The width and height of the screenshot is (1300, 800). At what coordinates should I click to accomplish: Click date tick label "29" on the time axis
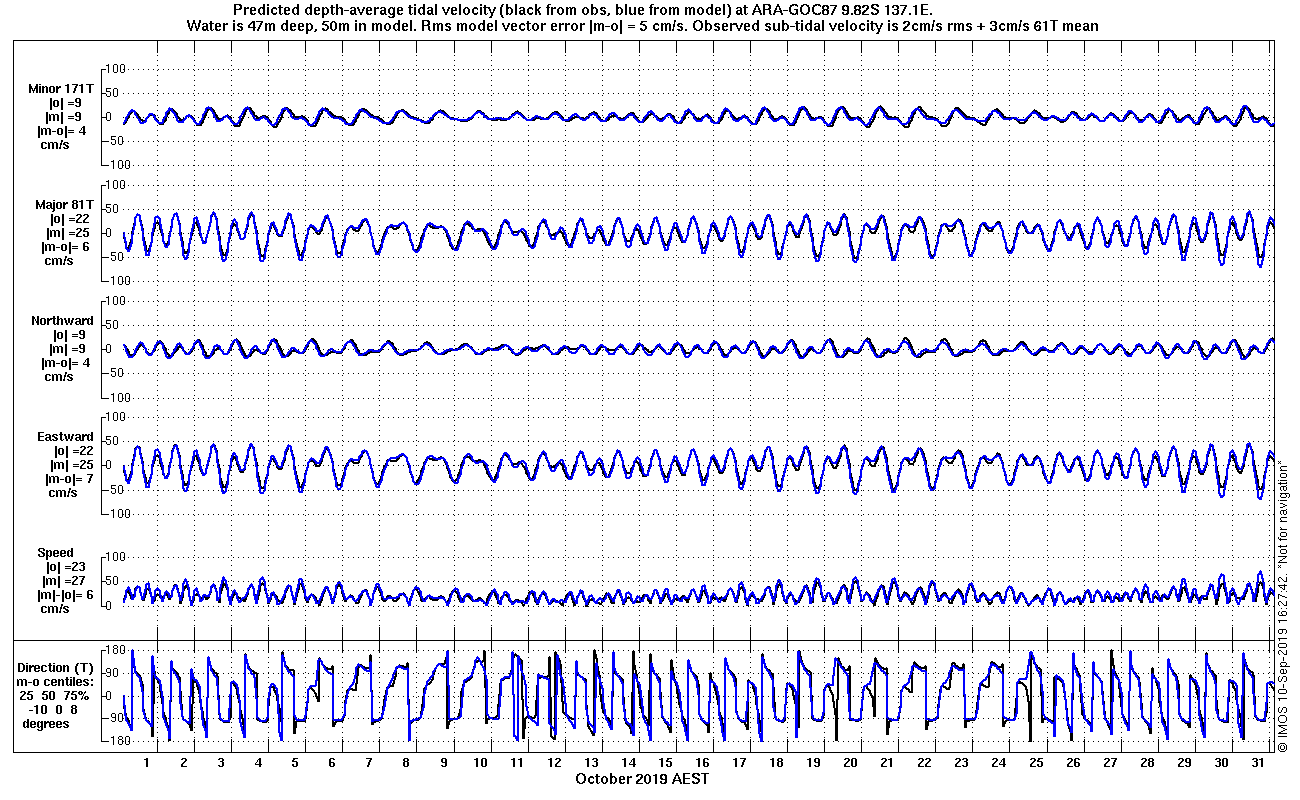point(1184,763)
